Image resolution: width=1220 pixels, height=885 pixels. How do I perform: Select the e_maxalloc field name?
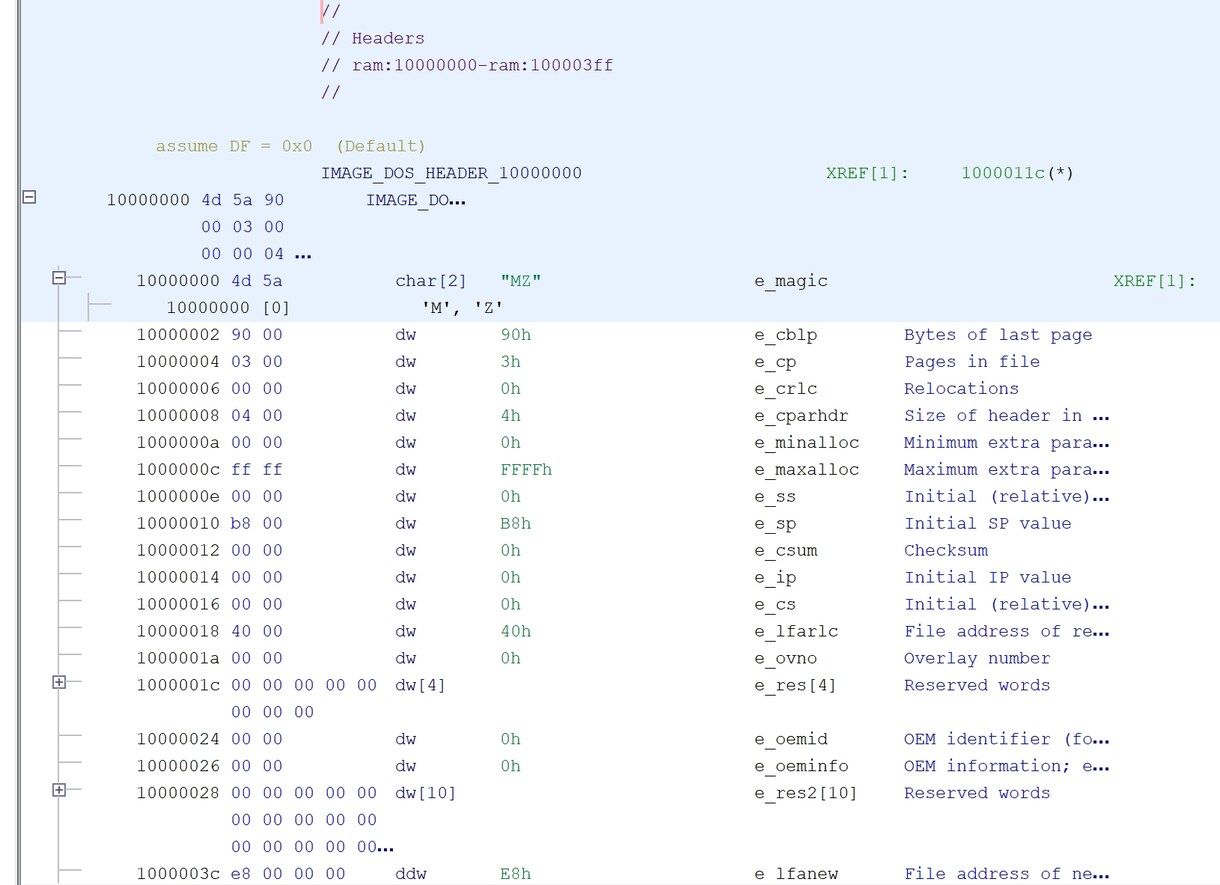click(806, 470)
